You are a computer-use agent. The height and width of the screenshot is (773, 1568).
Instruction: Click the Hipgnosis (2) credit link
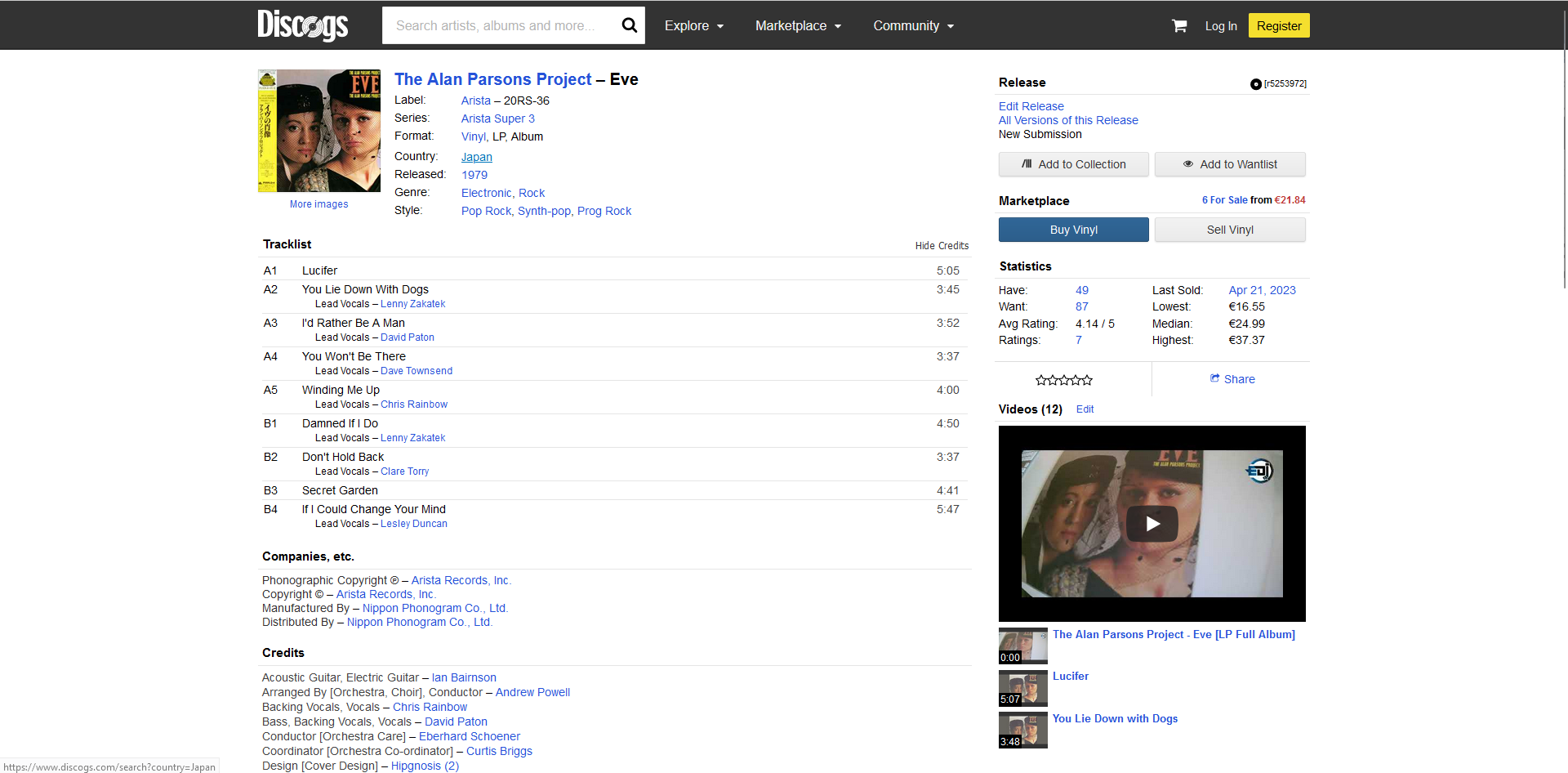[x=425, y=766]
